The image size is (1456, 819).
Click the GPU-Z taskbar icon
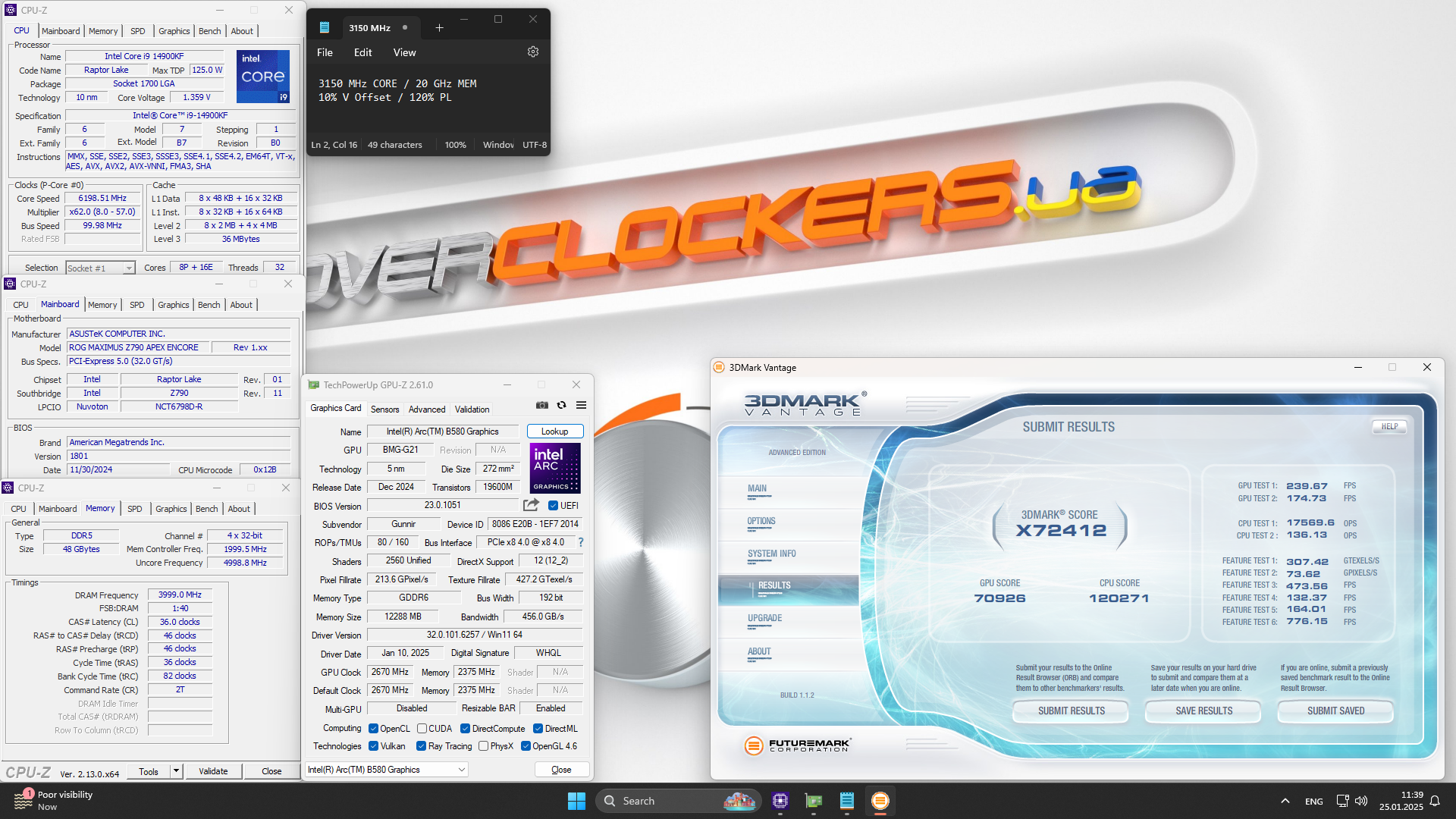tap(814, 801)
